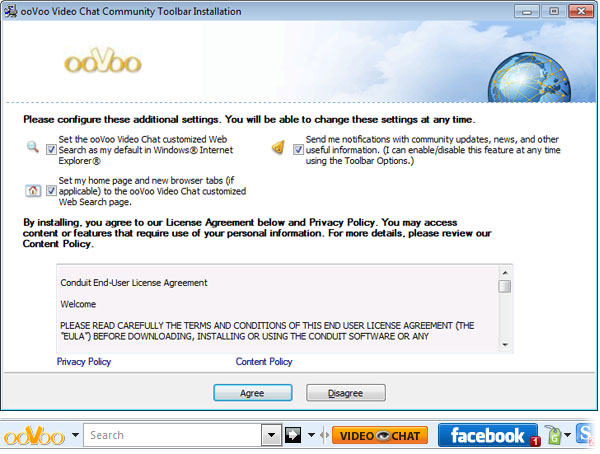This screenshot has height=454, width=600.
Task: Click the installer title bar icon
Action: [11, 11]
